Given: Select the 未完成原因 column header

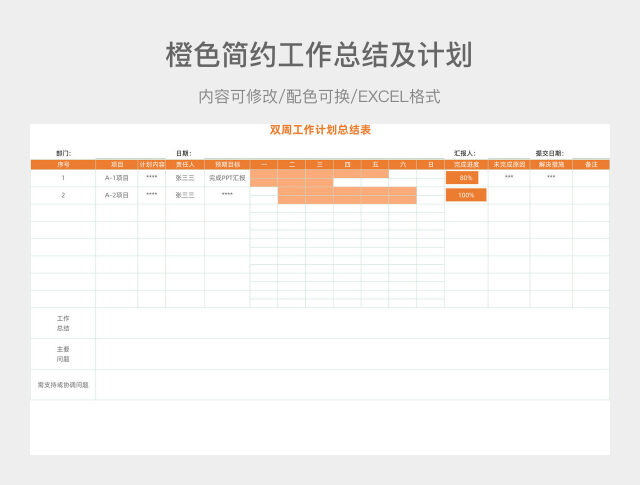Looking at the screenshot, I should coord(509,164).
